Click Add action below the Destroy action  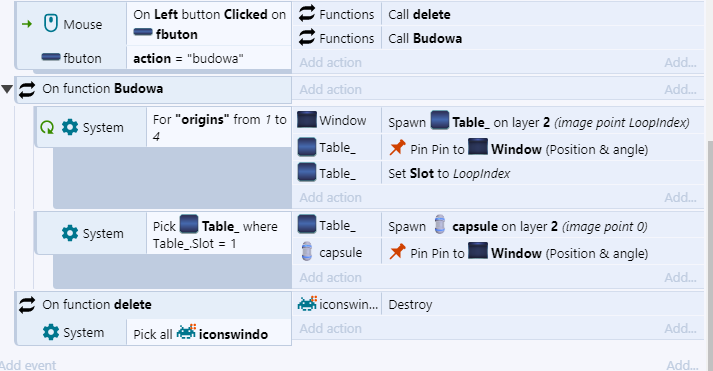331,328
